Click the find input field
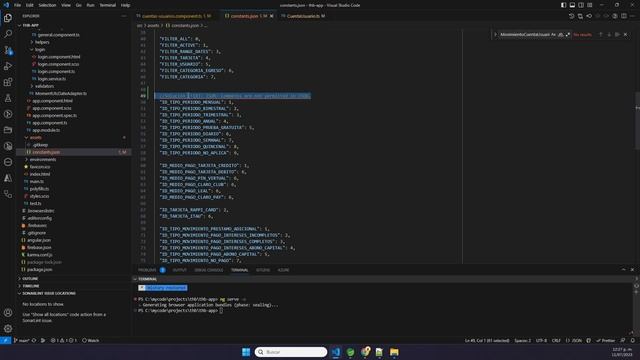Screen dimensions: 640x360 pyautogui.click(x=524, y=35)
